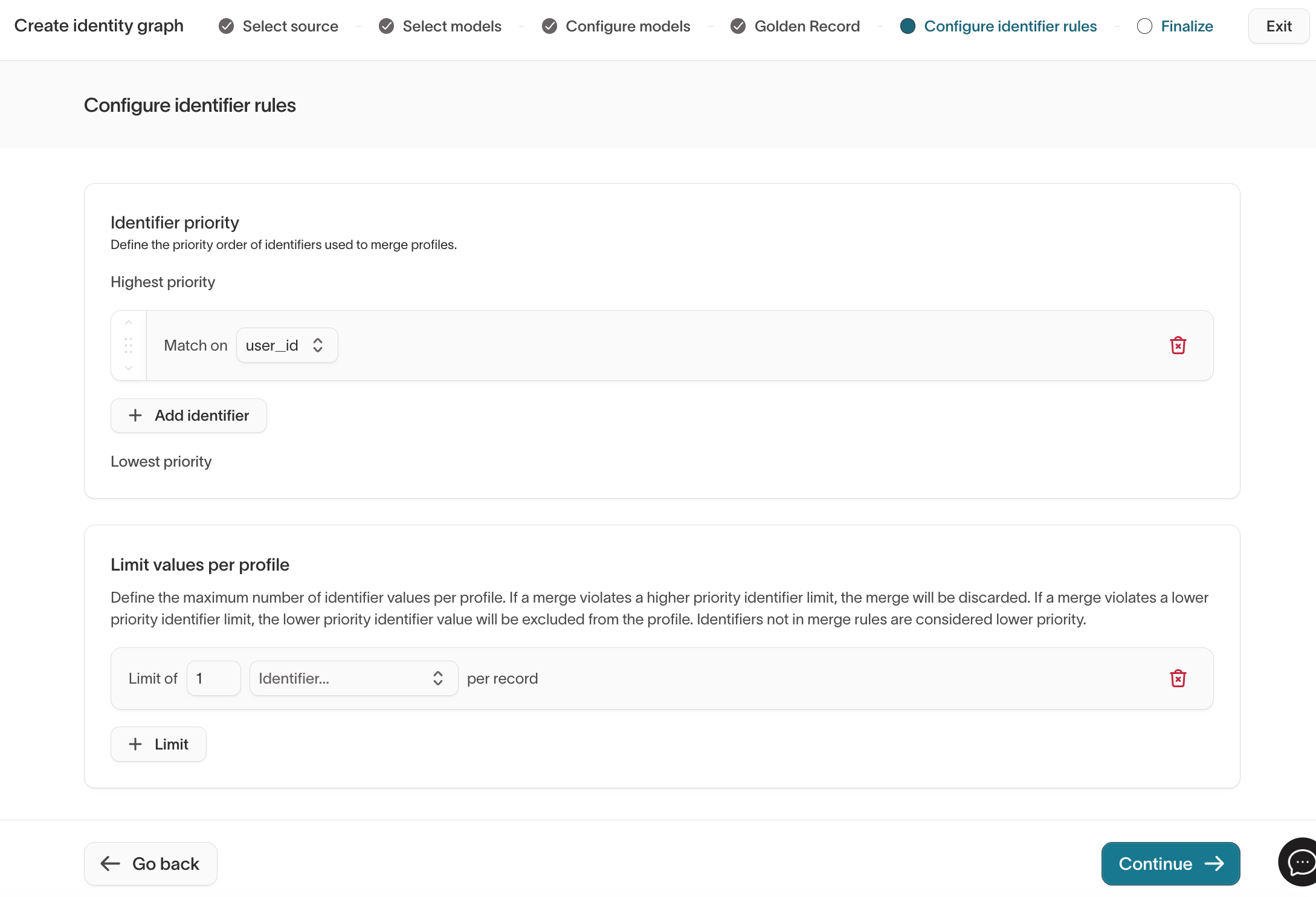Click the filled circle for Configure identifier rules
Image resolution: width=1316 pixels, height=897 pixels.
(908, 26)
